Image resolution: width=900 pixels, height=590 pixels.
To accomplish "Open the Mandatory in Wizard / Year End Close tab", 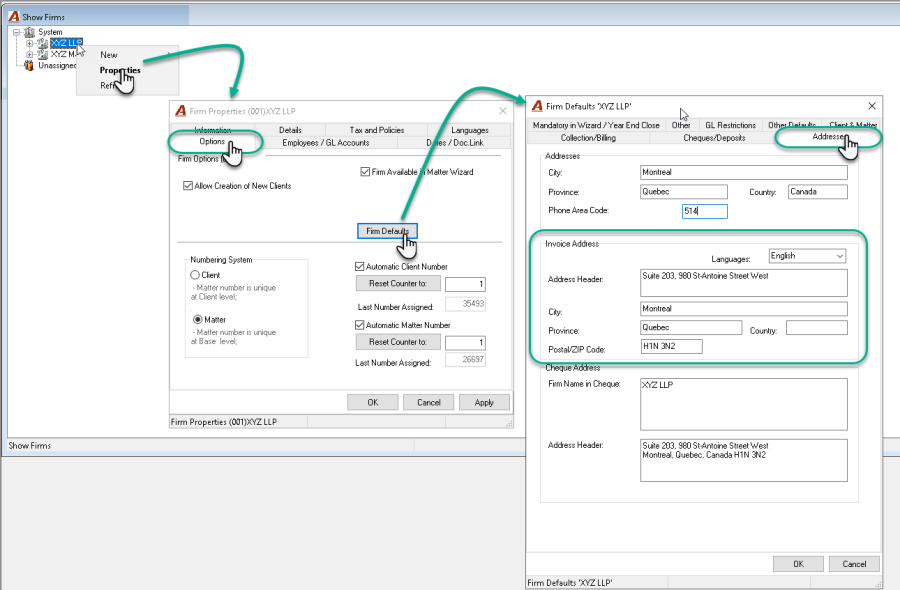I will pyautogui.click(x=596, y=125).
